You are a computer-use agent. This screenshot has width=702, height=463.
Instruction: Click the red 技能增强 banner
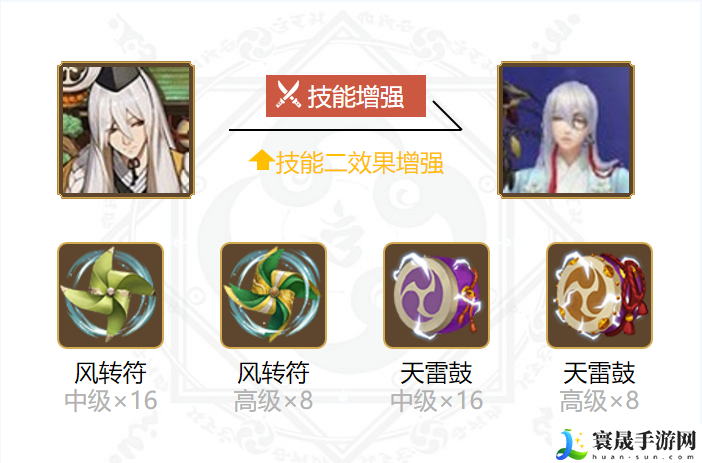click(x=346, y=96)
